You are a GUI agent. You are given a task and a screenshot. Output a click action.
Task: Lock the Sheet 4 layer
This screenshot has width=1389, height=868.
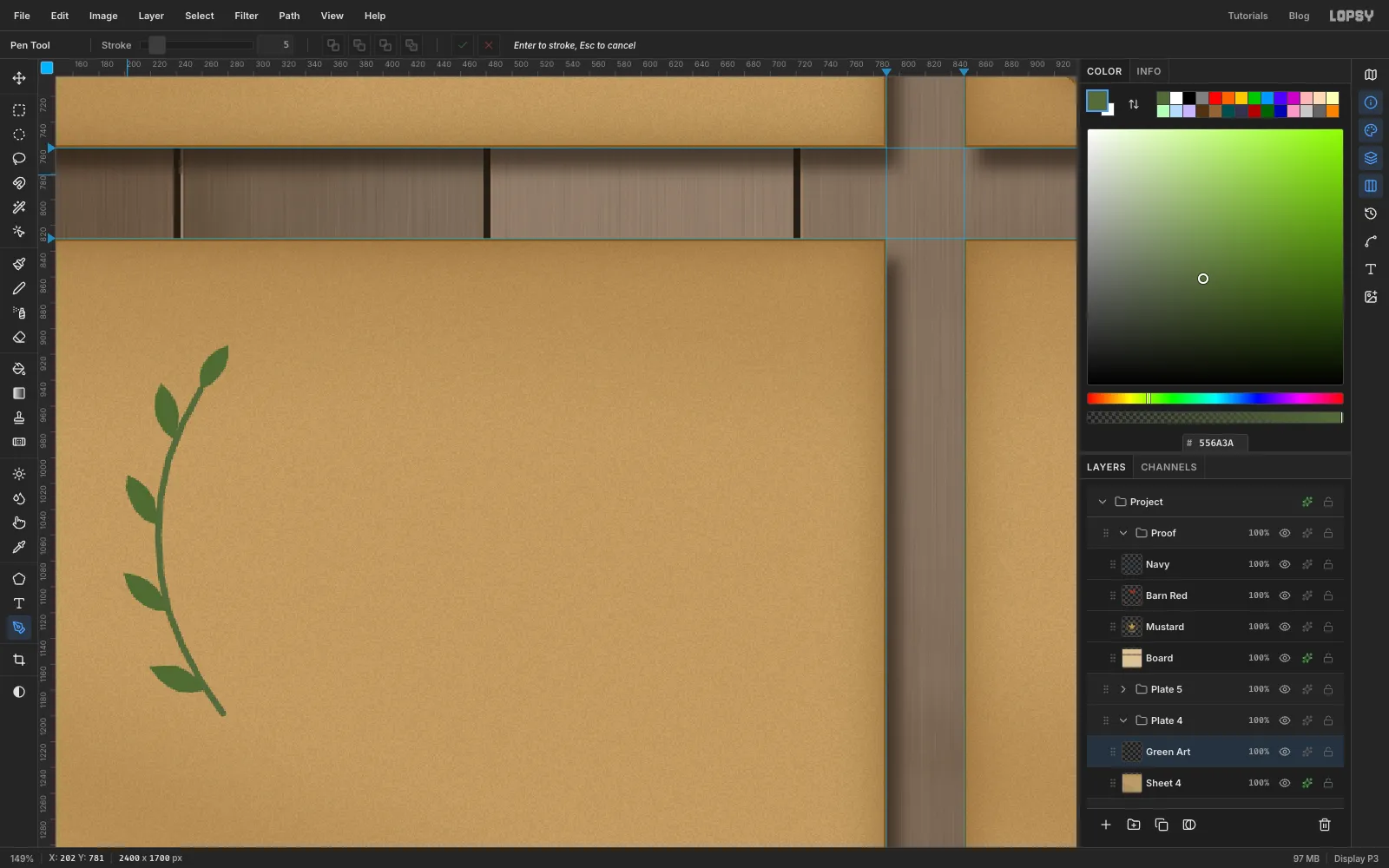[x=1328, y=783]
